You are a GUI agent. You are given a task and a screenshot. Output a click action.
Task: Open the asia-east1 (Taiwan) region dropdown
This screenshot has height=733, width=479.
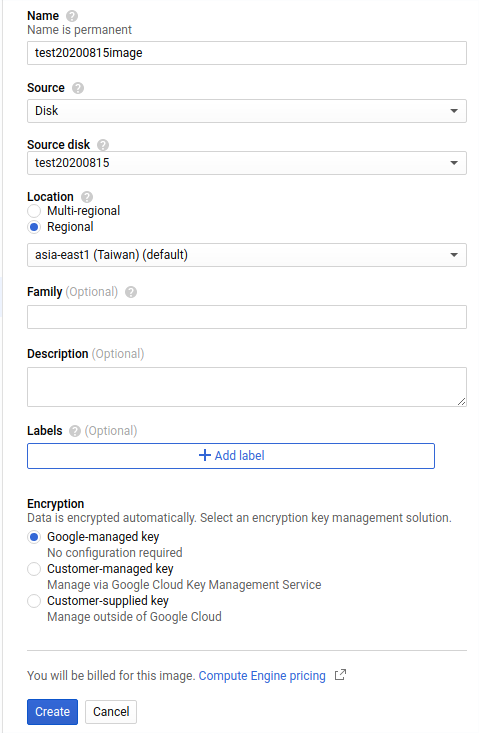[247, 255]
